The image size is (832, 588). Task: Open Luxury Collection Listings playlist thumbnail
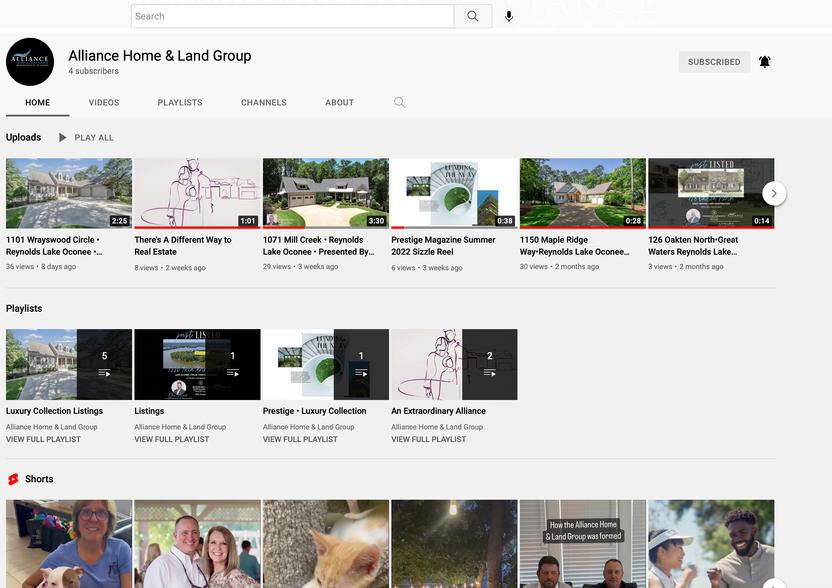[x=69, y=364]
